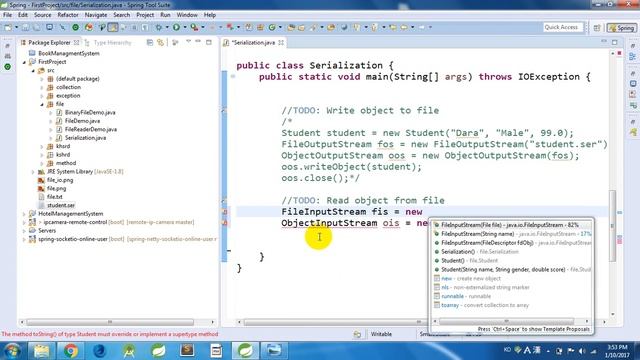Screen dimensions: 640x360
Task: Click the Spring perspective button
Action: pos(622,28)
